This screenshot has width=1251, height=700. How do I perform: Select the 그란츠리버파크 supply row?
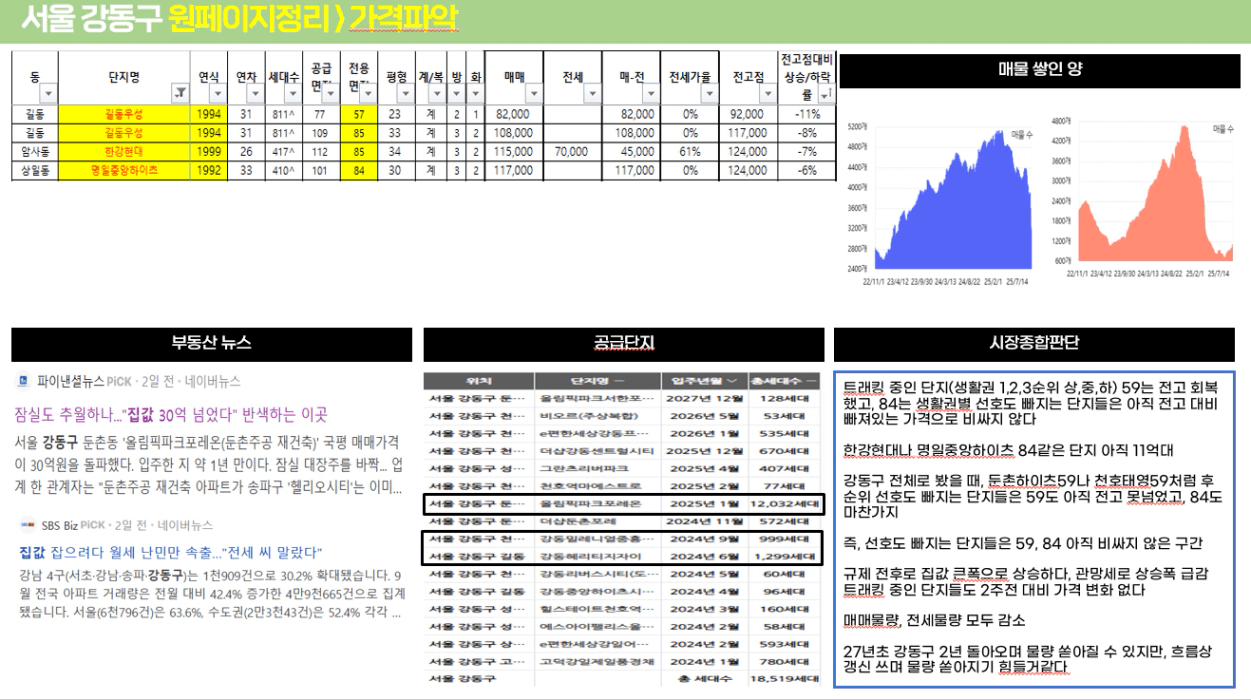click(x=624, y=469)
